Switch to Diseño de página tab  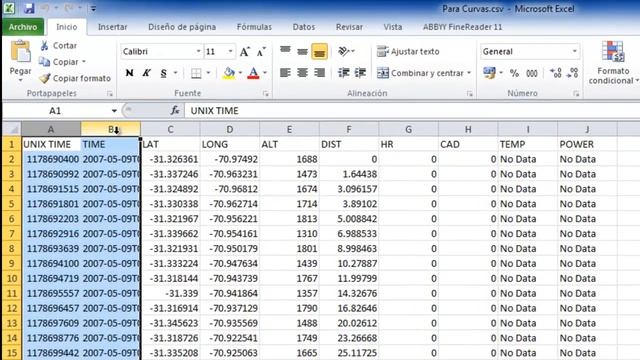point(182,27)
